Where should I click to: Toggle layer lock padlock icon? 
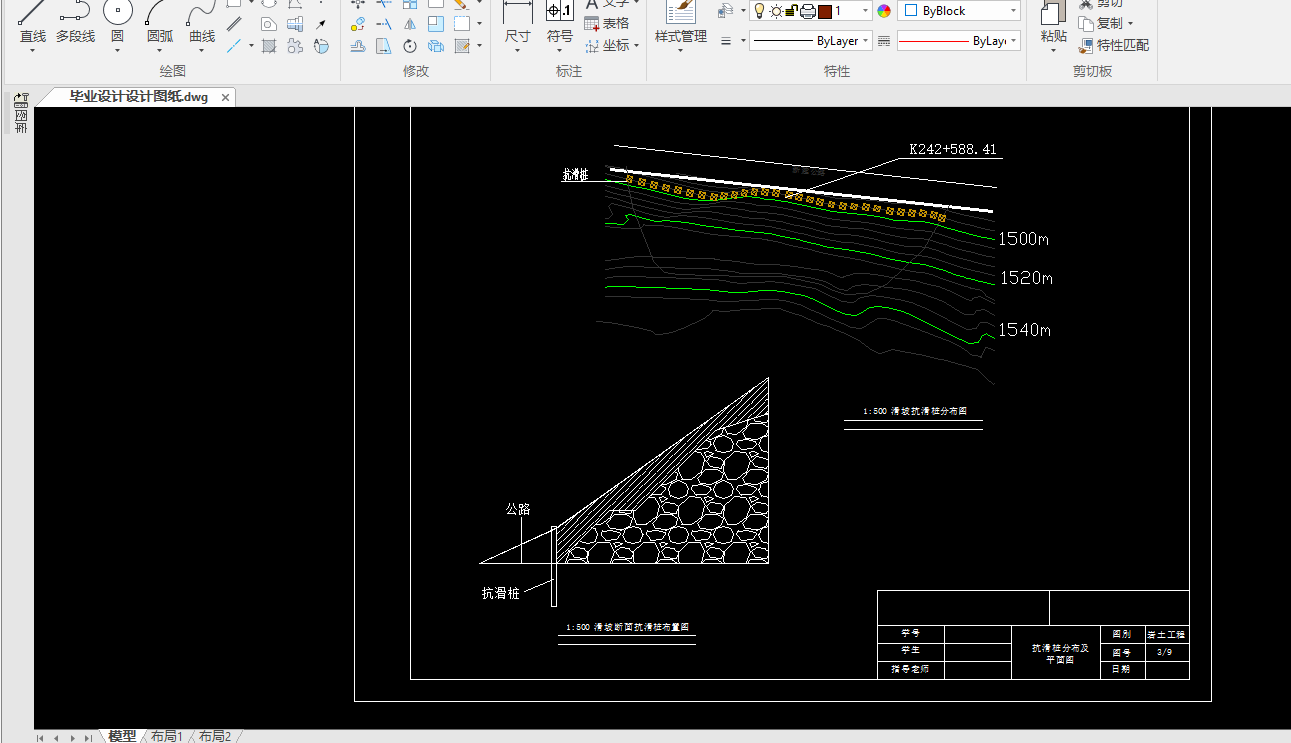pyautogui.click(x=791, y=11)
